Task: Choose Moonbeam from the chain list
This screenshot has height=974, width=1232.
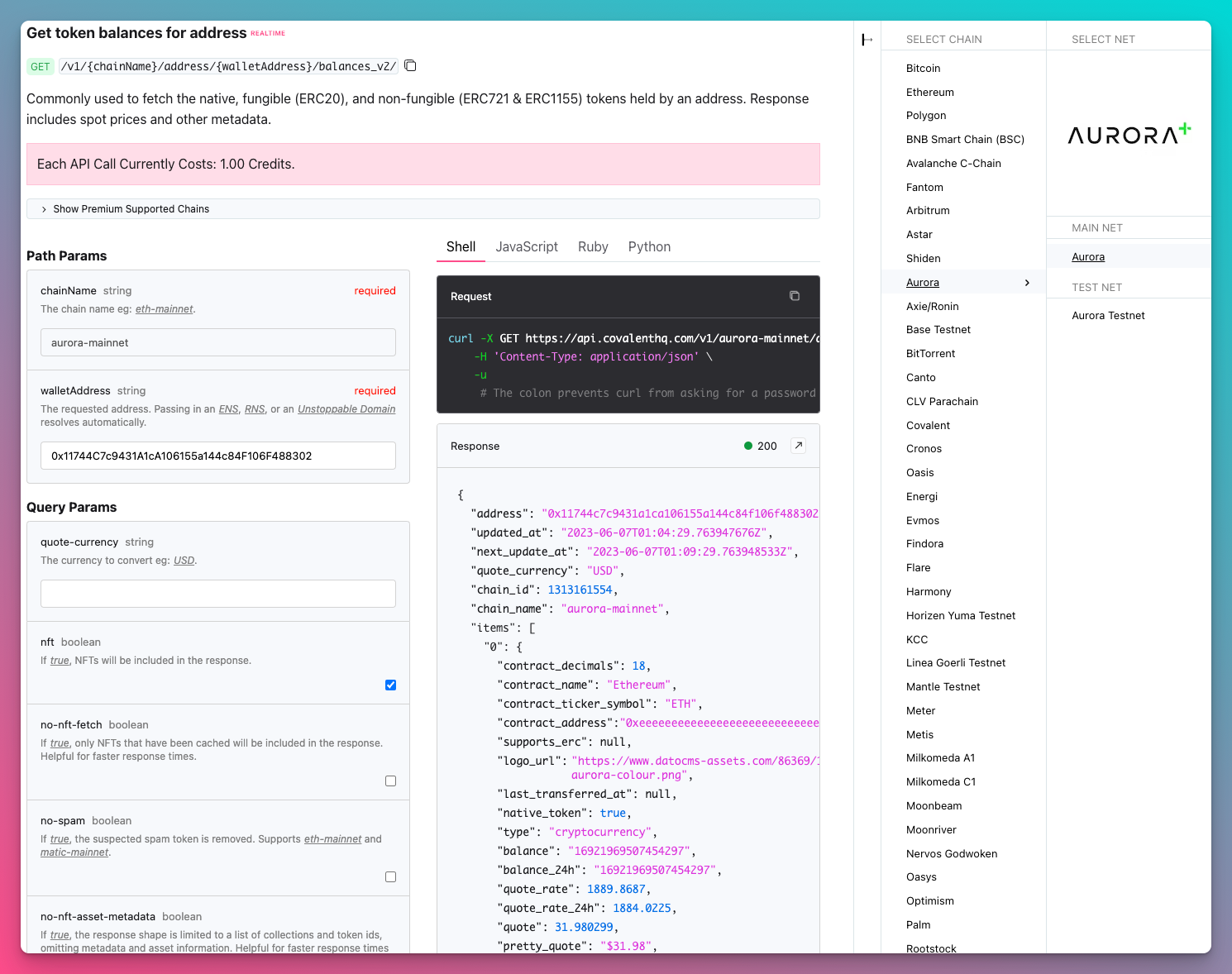Action: [934, 806]
